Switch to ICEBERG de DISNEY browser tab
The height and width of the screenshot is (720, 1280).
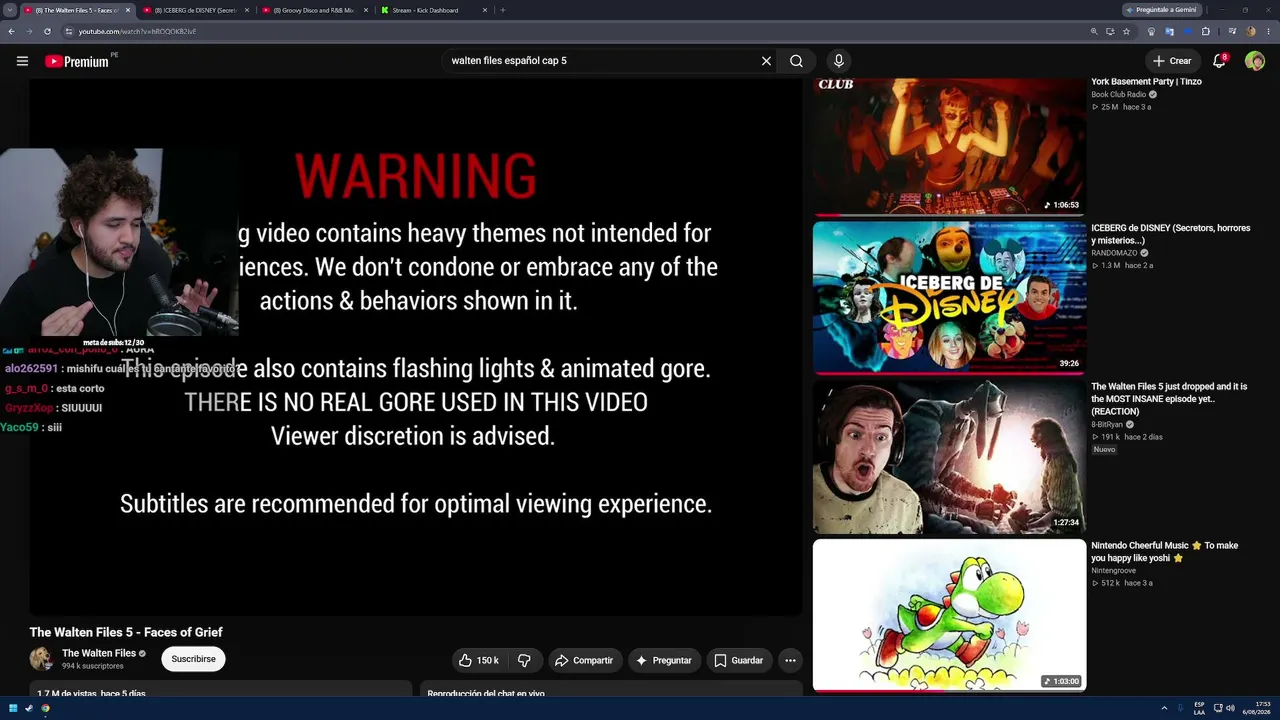pos(195,10)
